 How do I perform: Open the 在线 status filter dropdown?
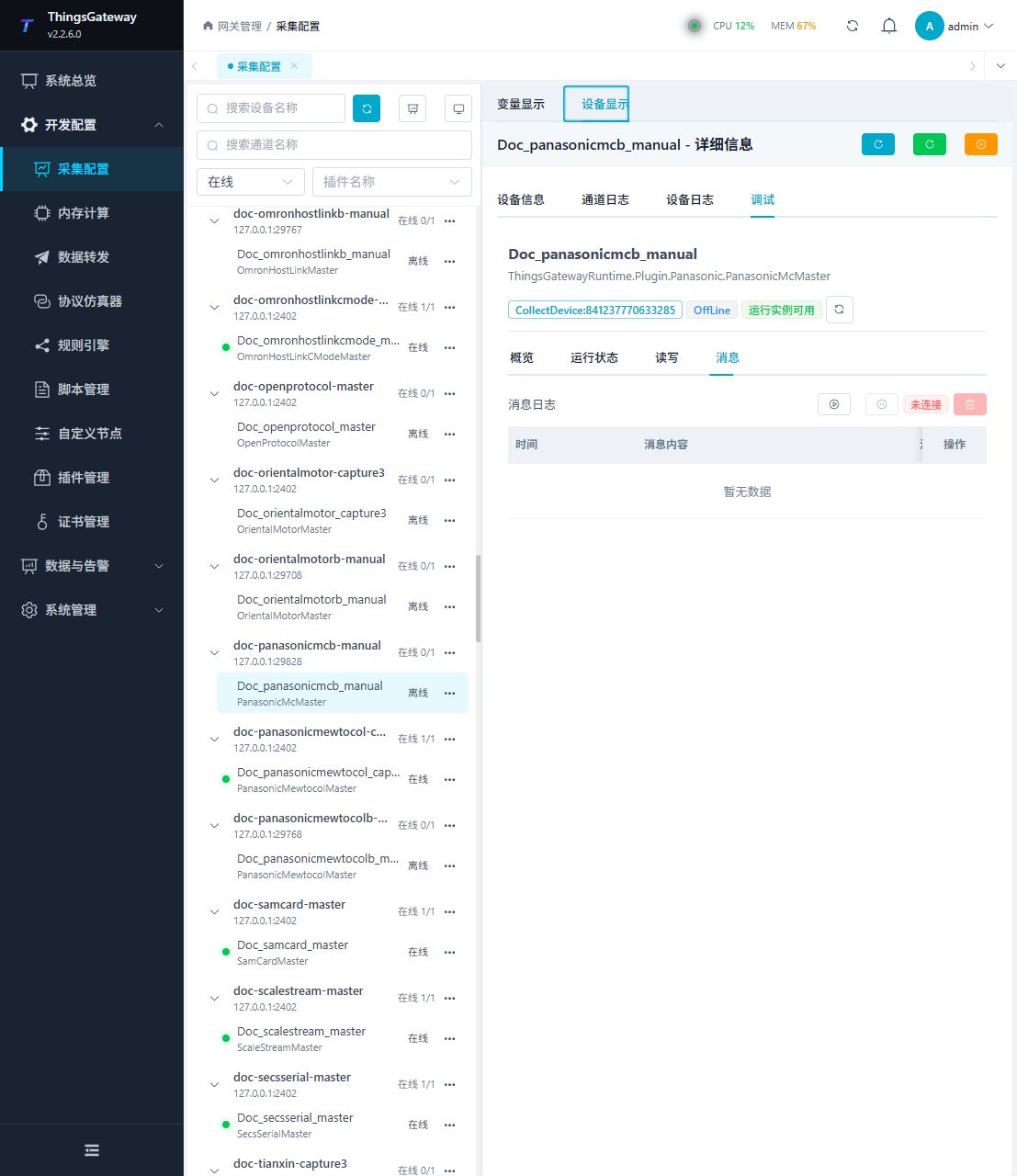coord(251,182)
